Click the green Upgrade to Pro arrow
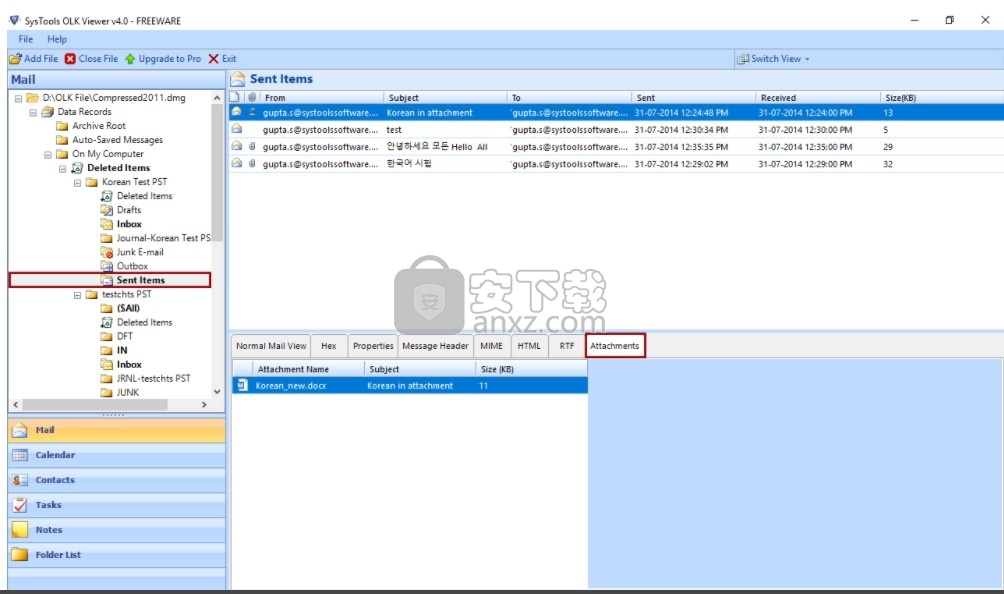 [x=130, y=59]
